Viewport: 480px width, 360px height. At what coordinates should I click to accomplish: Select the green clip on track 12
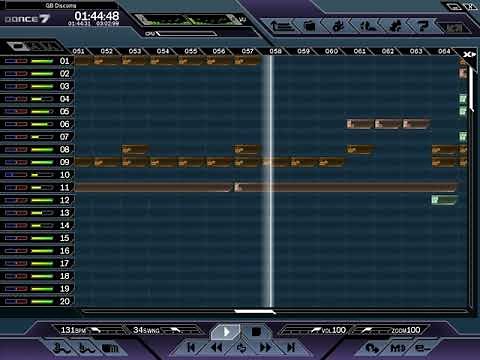point(444,200)
